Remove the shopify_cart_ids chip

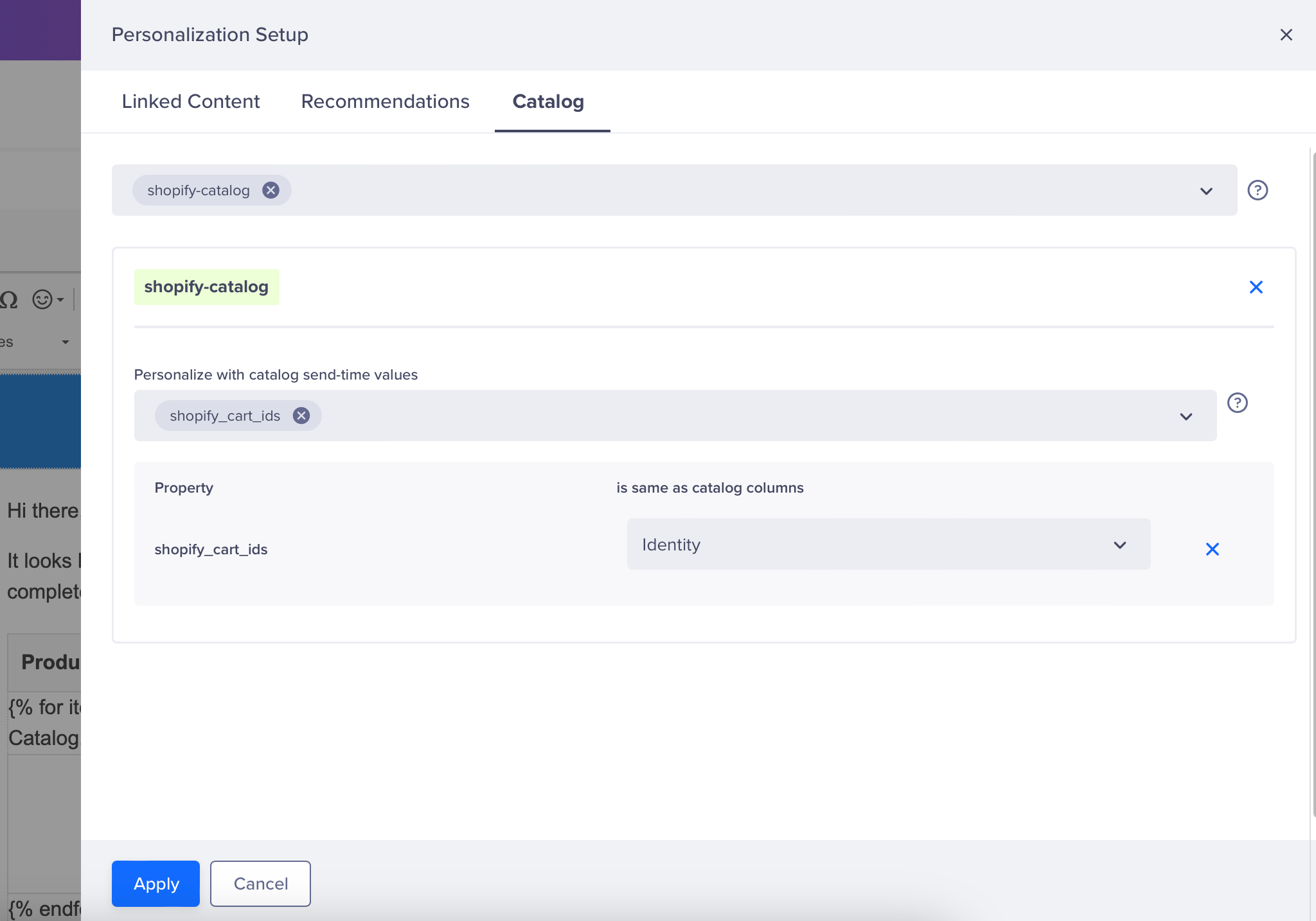[301, 416]
